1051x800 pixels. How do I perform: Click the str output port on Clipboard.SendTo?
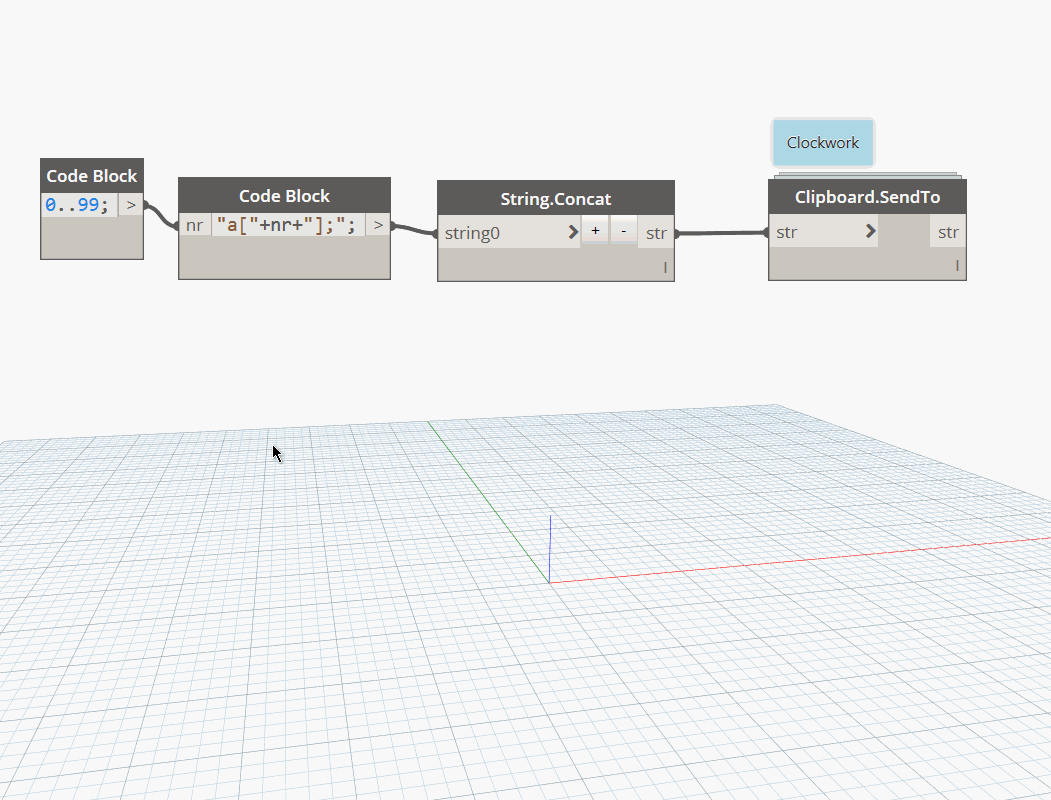click(x=948, y=232)
